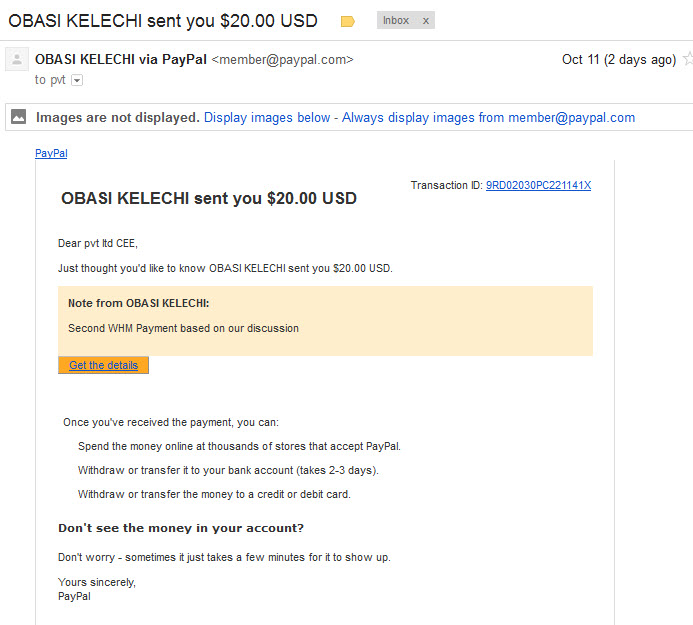This screenshot has width=693, height=625.
Task: Star this PayPal email
Action: pyautogui.click(x=688, y=58)
